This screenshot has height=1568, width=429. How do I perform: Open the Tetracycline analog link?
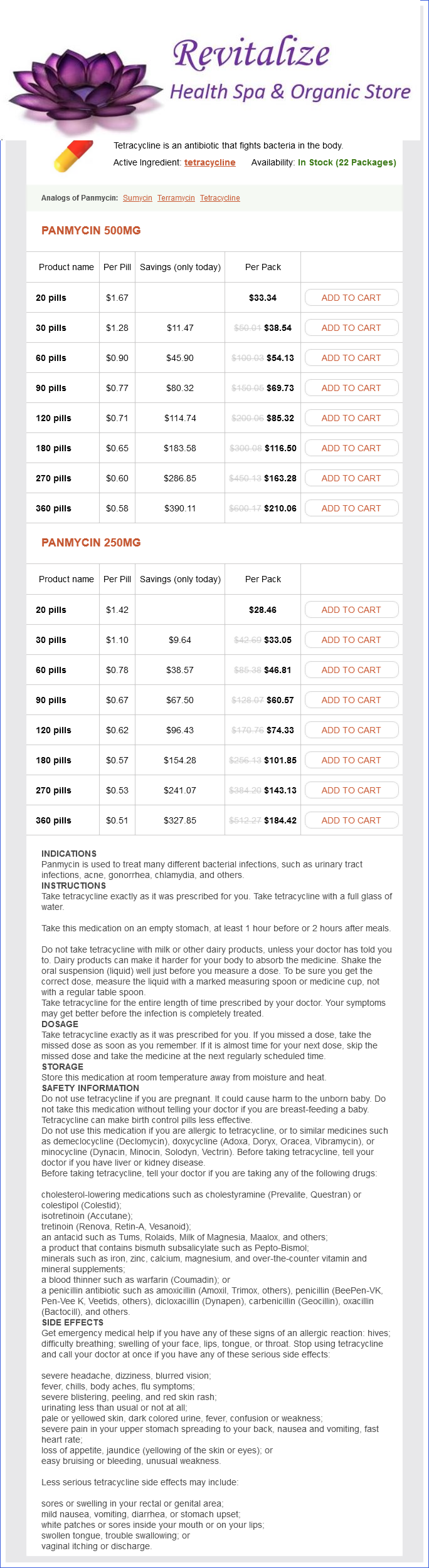[x=220, y=198]
